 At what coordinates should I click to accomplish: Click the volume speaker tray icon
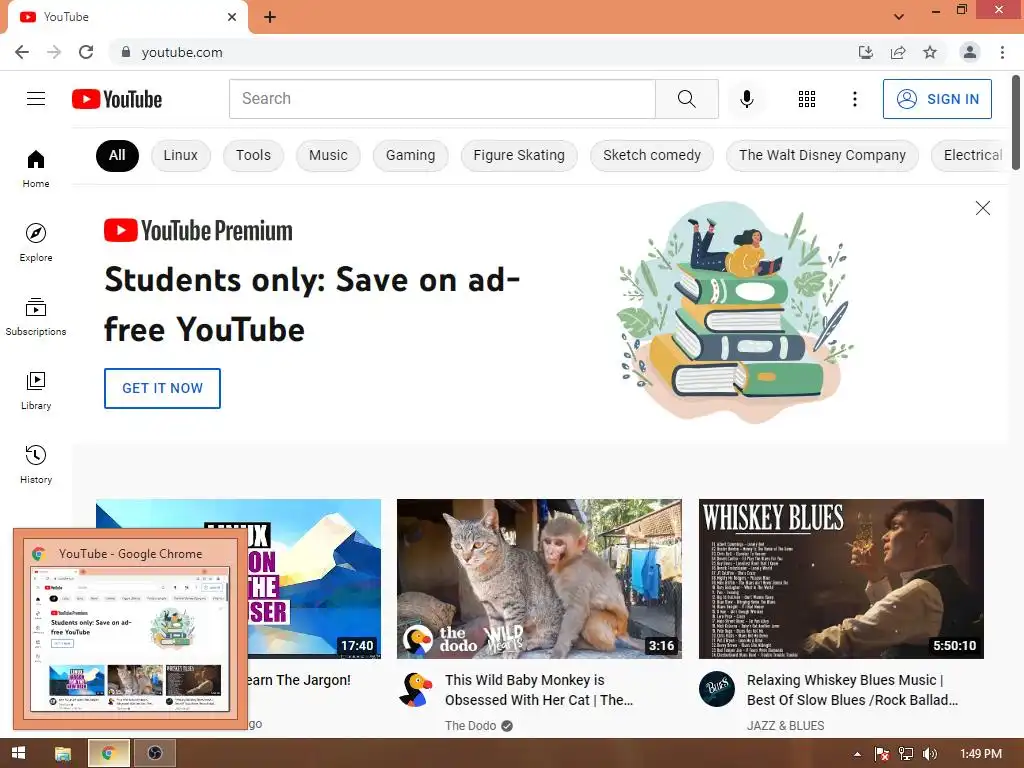[930, 754]
